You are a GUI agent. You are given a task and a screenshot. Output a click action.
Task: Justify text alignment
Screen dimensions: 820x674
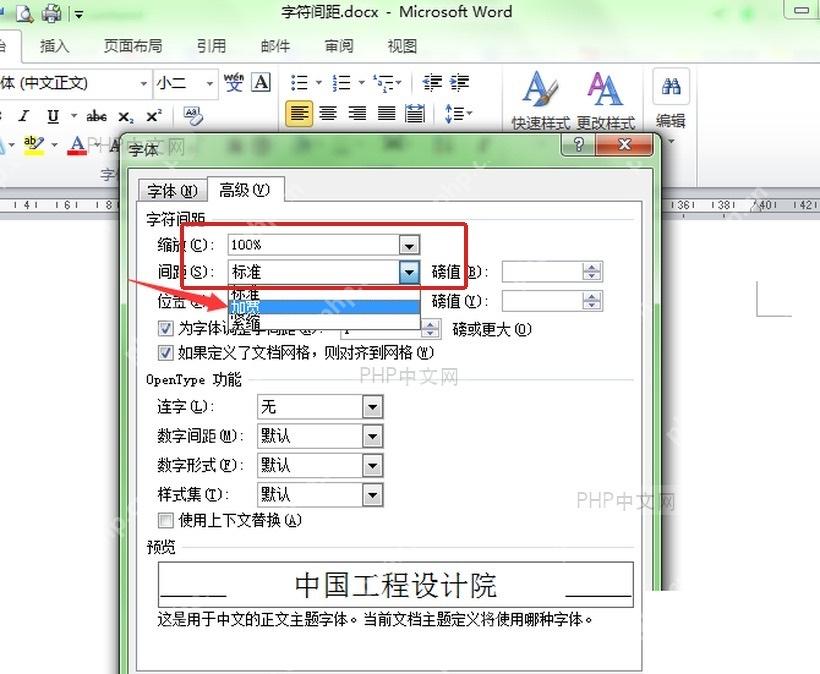(386, 113)
